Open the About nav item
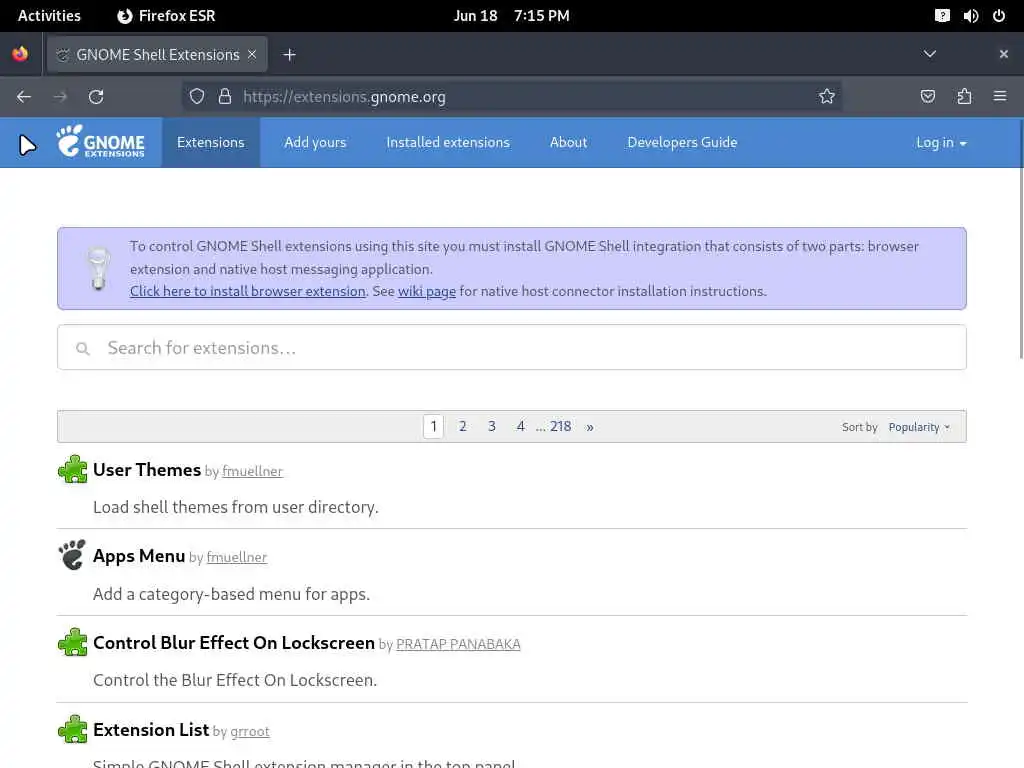The height and width of the screenshot is (768, 1024). click(x=568, y=142)
